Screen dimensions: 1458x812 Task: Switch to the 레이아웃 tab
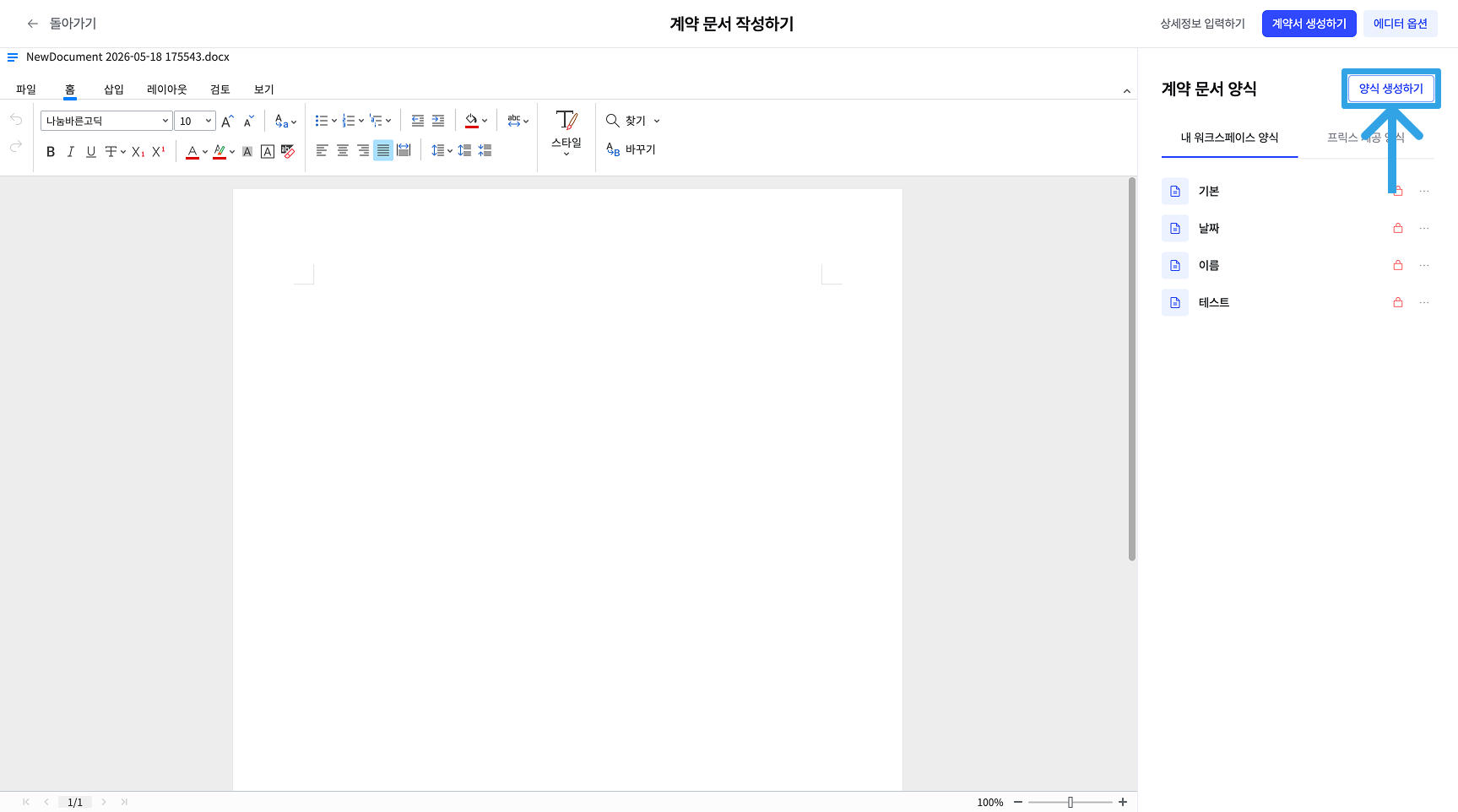pos(167,89)
